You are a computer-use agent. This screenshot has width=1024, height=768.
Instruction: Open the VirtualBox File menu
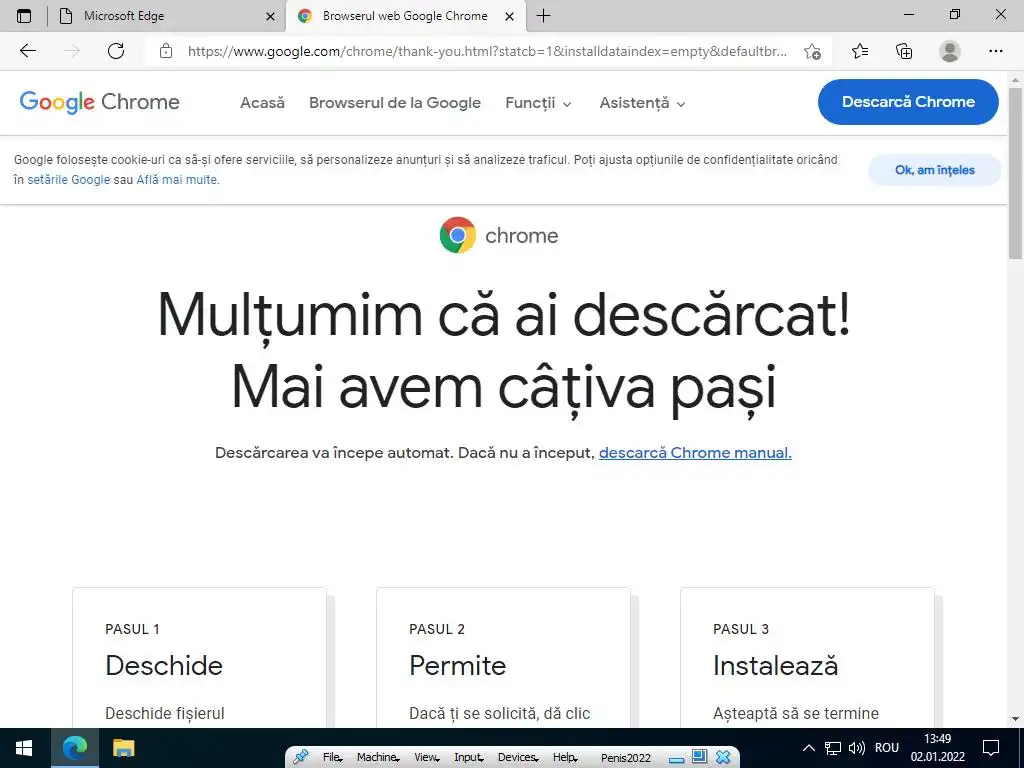332,758
